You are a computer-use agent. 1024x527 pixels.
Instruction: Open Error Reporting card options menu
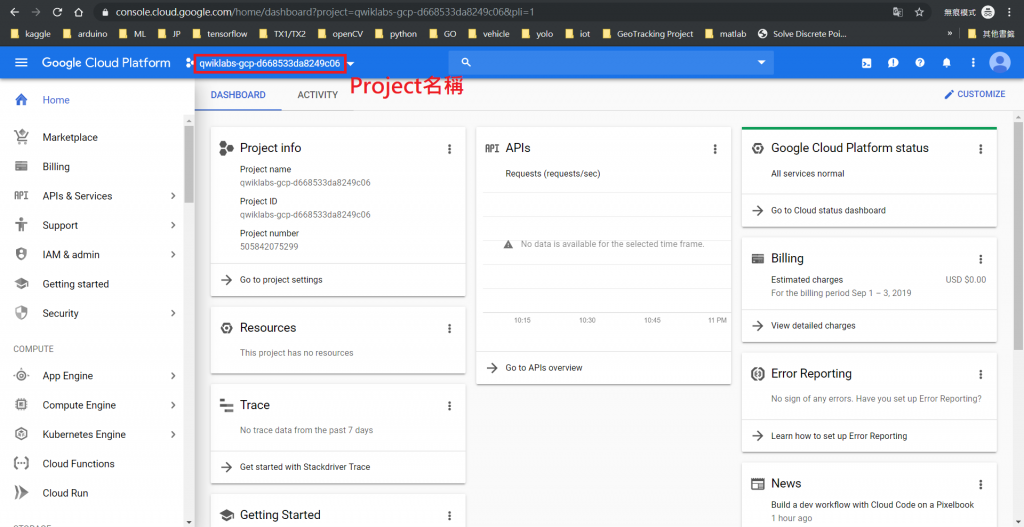point(980,374)
